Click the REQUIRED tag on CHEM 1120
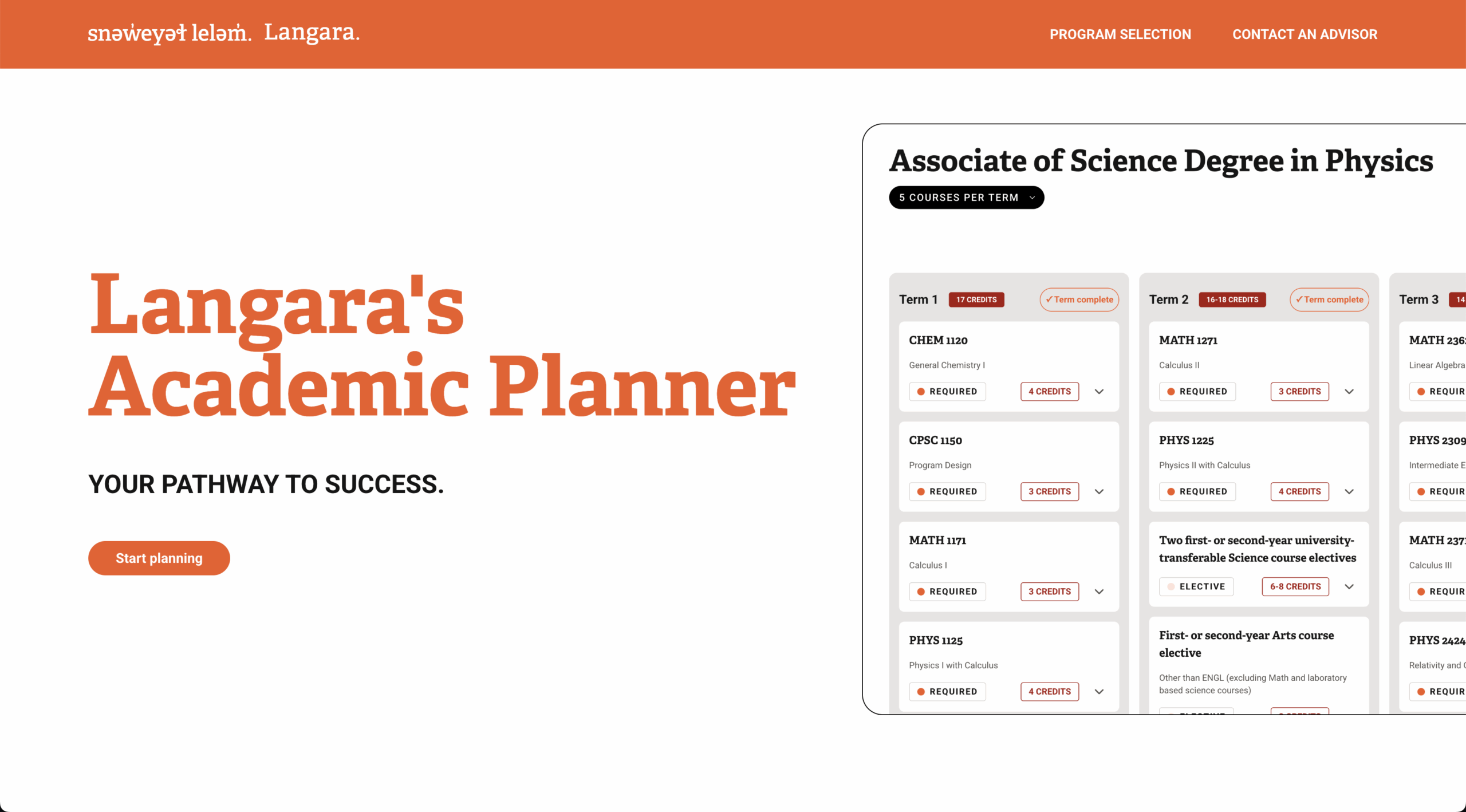This screenshot has height=812, width=1466. coord(947,392)
